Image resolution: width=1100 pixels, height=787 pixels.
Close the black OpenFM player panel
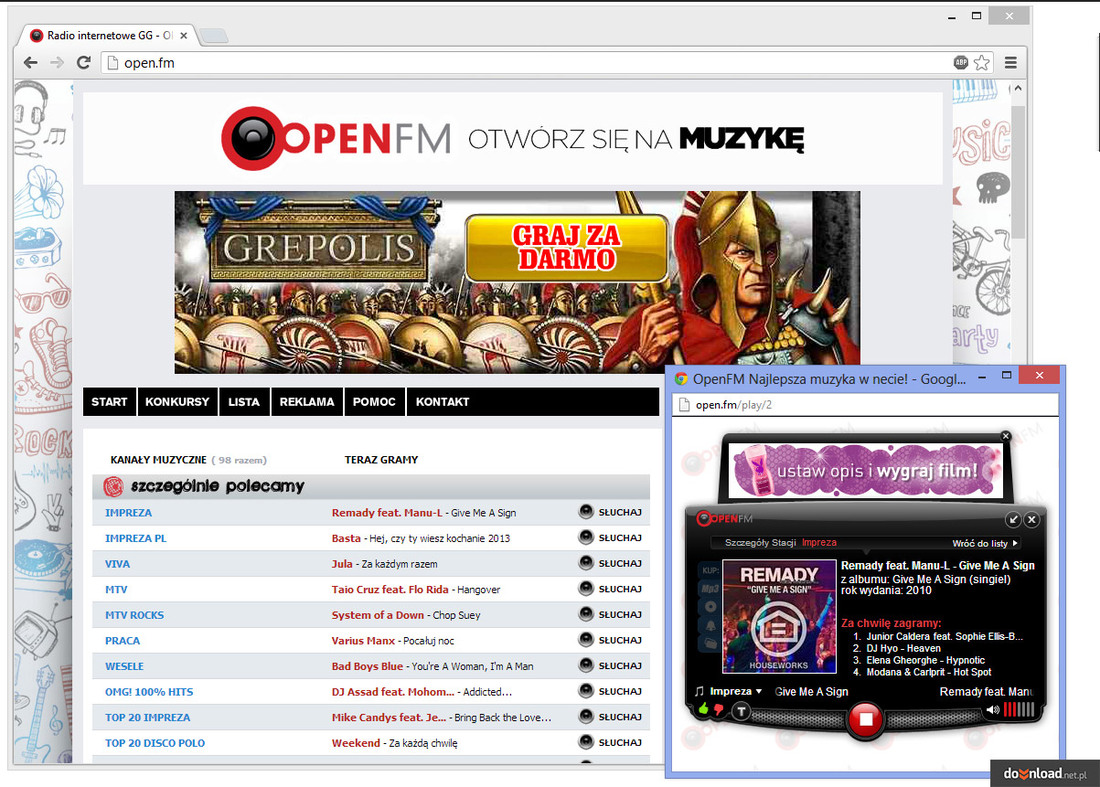pyautogui.click(x=1031, y=520)
